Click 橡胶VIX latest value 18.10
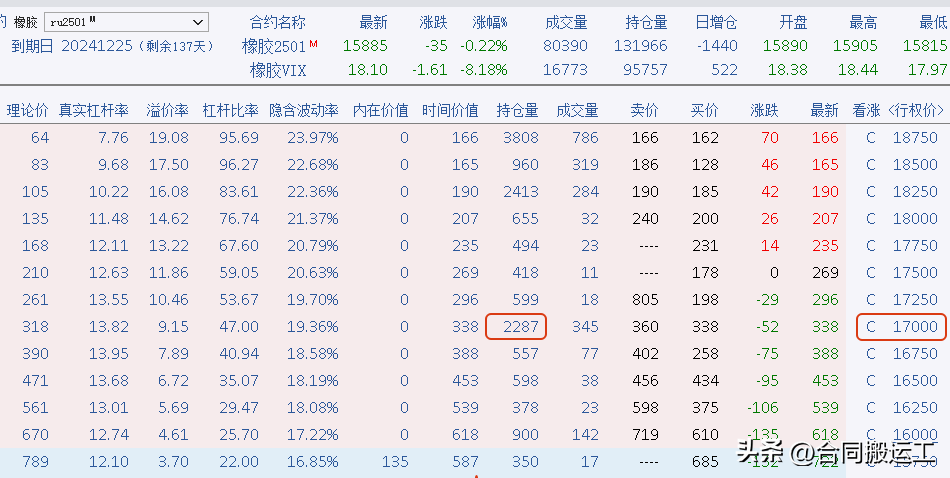Viewport: 950px width, 478px height. [x=368, y=70]
